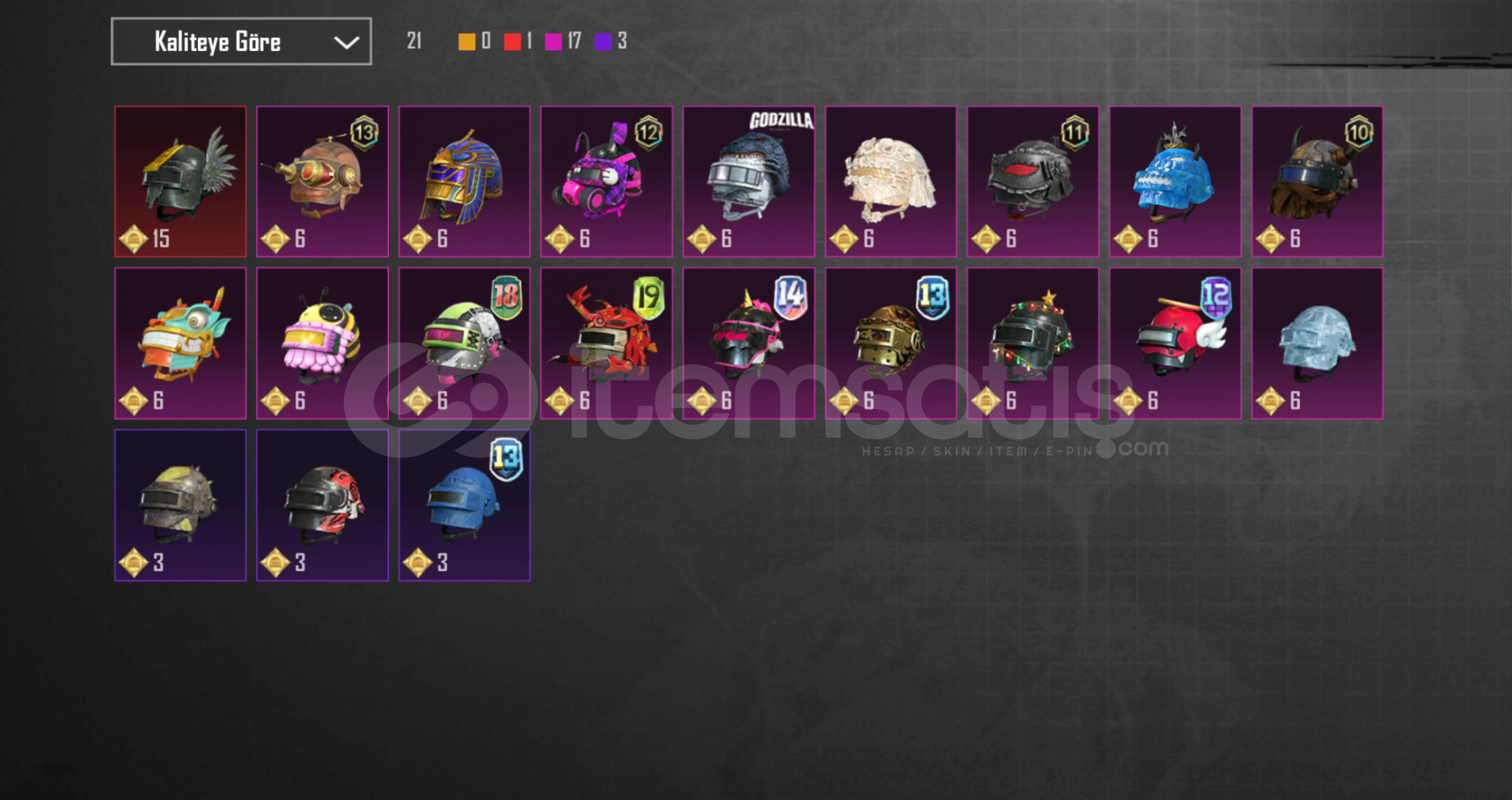Select the winged helmet with 15 points
The width and height of the screenshot is (1512, 800).
[x=180, y=181]
